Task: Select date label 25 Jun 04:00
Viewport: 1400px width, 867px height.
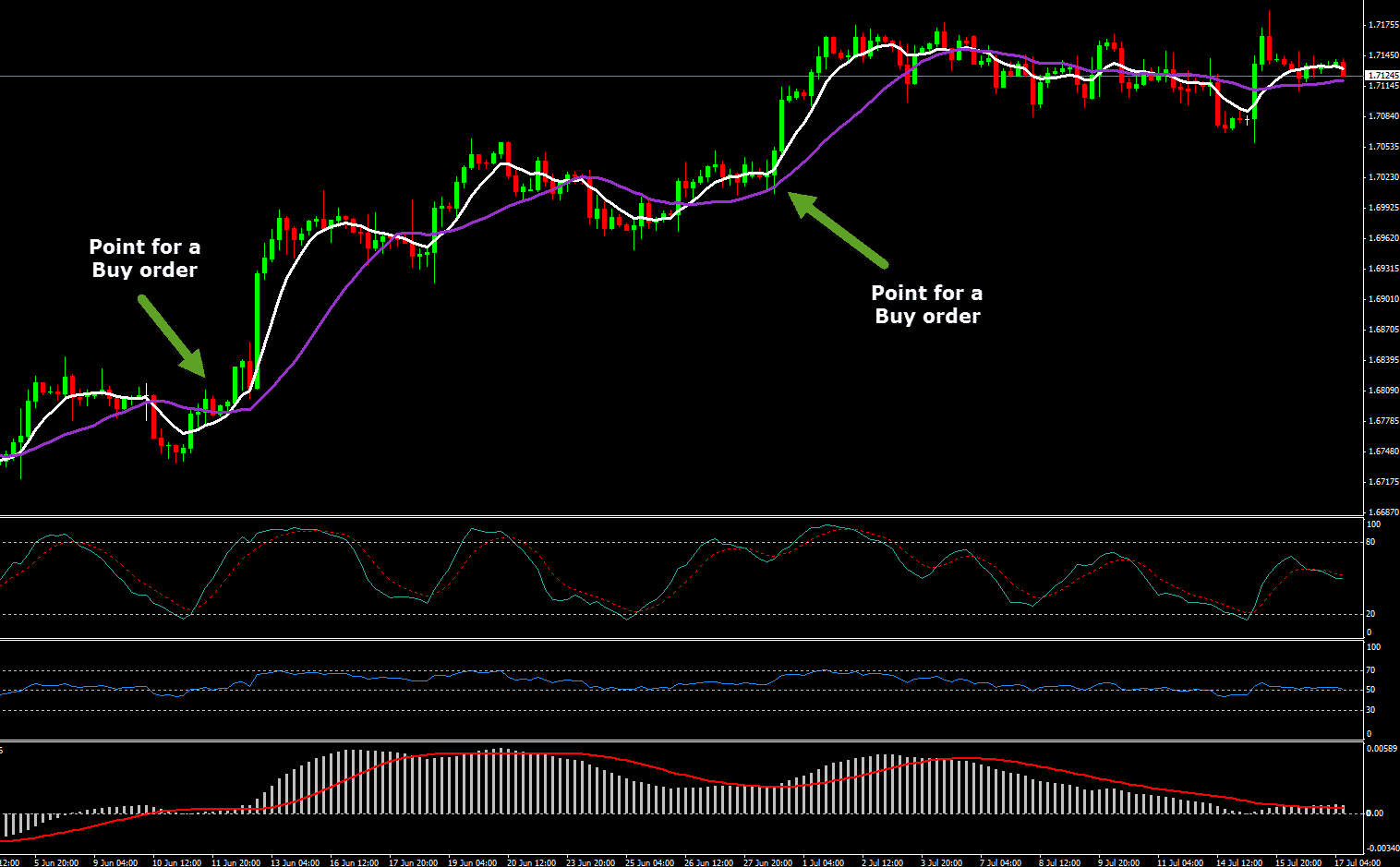Action: pyautogui.click(x=649, y=862)
